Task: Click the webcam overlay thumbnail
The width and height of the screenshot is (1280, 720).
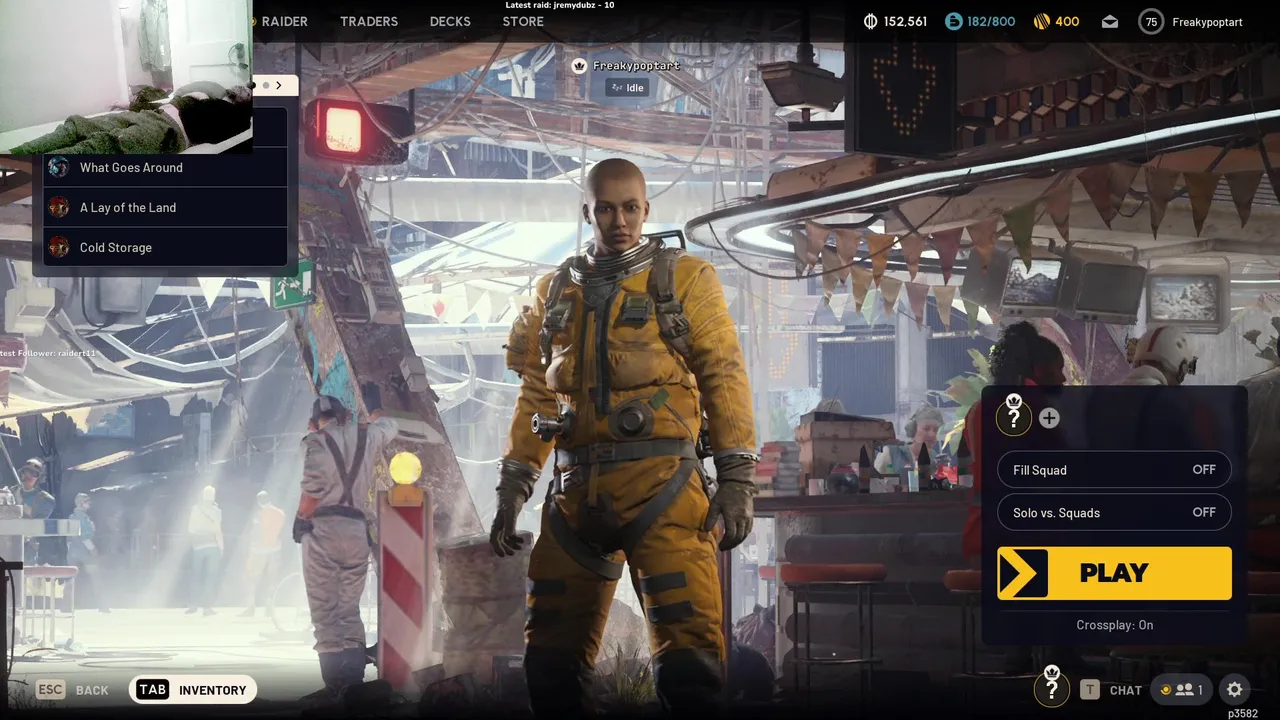Action: click(x=126, y=76)
